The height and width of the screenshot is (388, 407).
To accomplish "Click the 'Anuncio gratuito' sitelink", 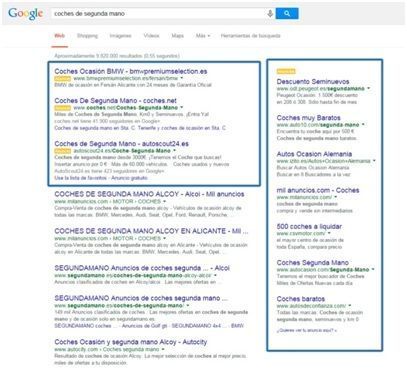I will pos(129,178).
